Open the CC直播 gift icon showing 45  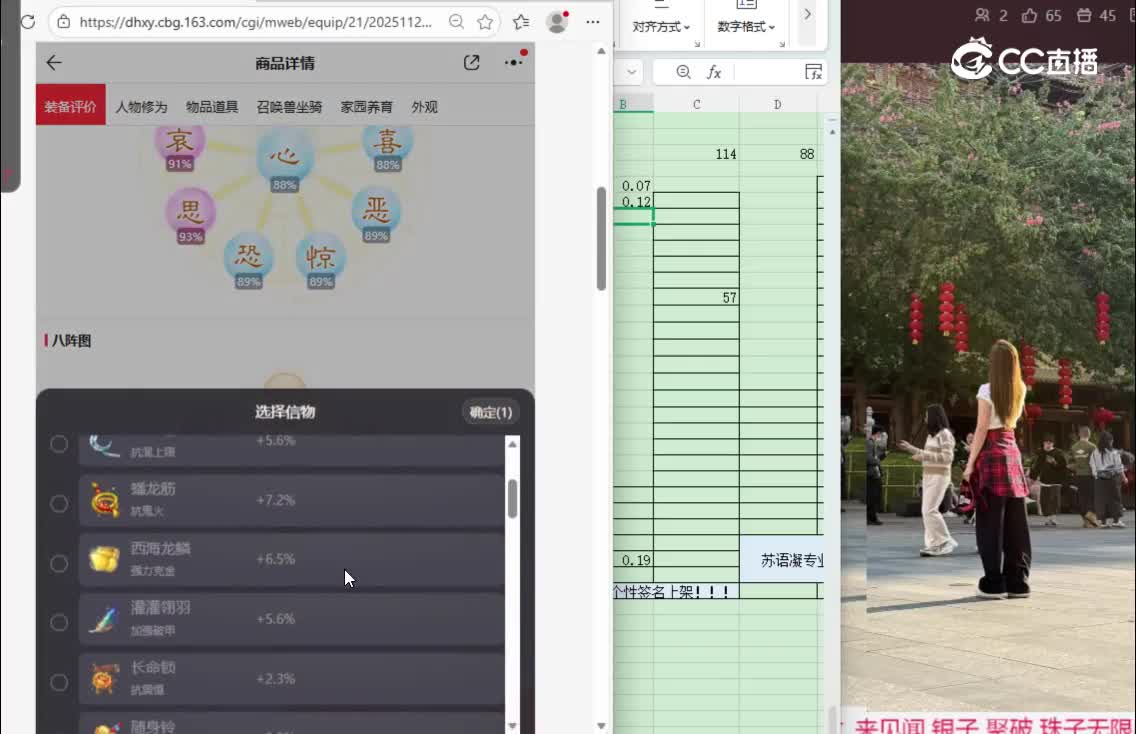coord(1084,15)
